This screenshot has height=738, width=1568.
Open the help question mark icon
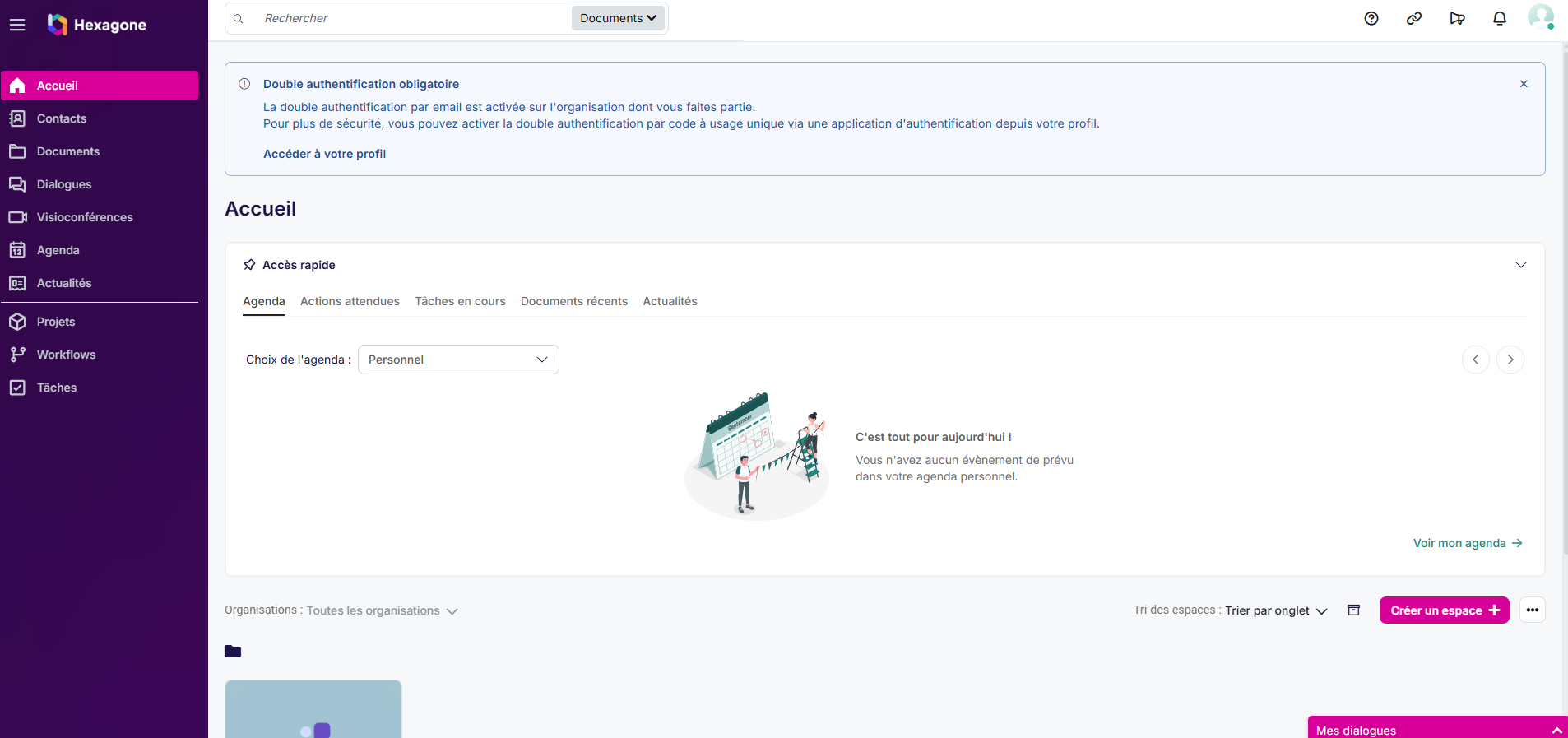[1371, 18]
